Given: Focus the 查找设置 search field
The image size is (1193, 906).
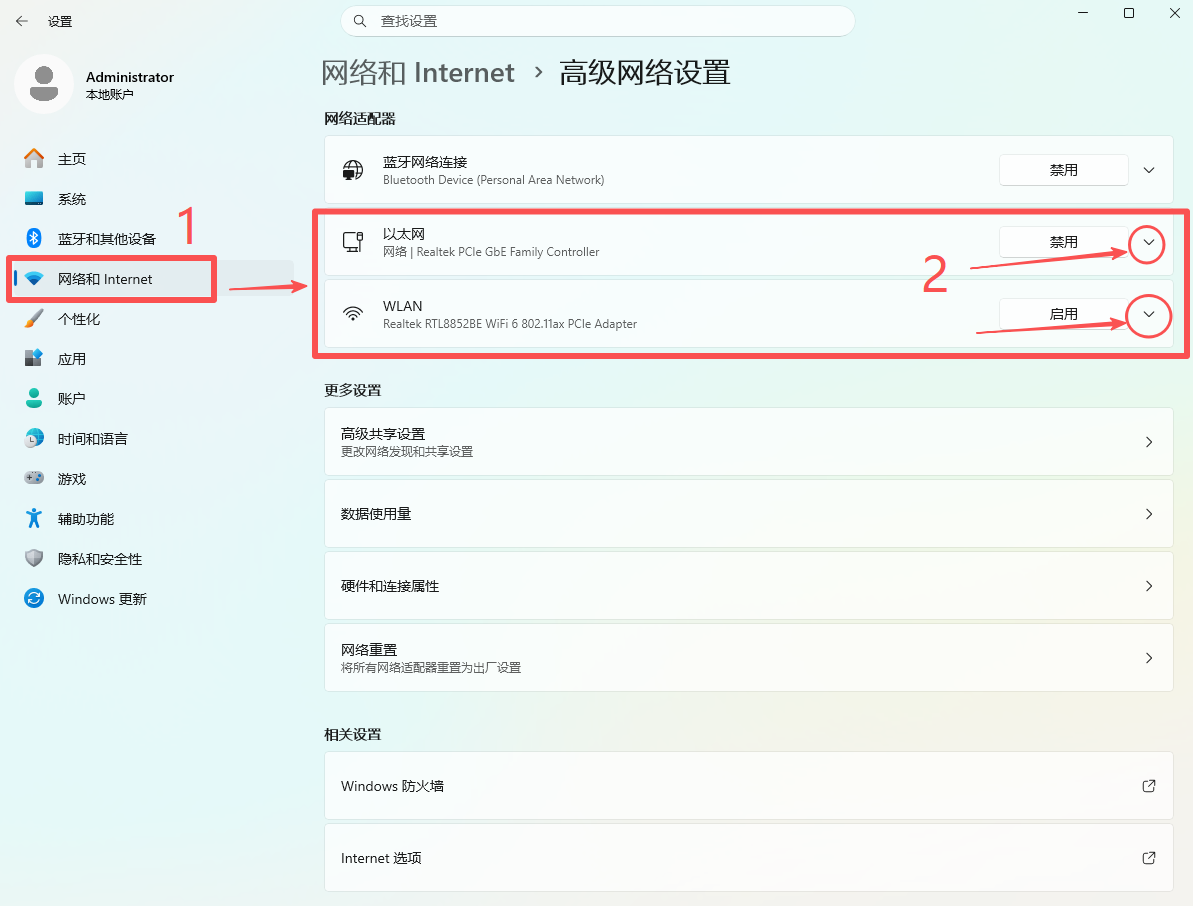Looking at the screenshot, I should click(598, 21).
